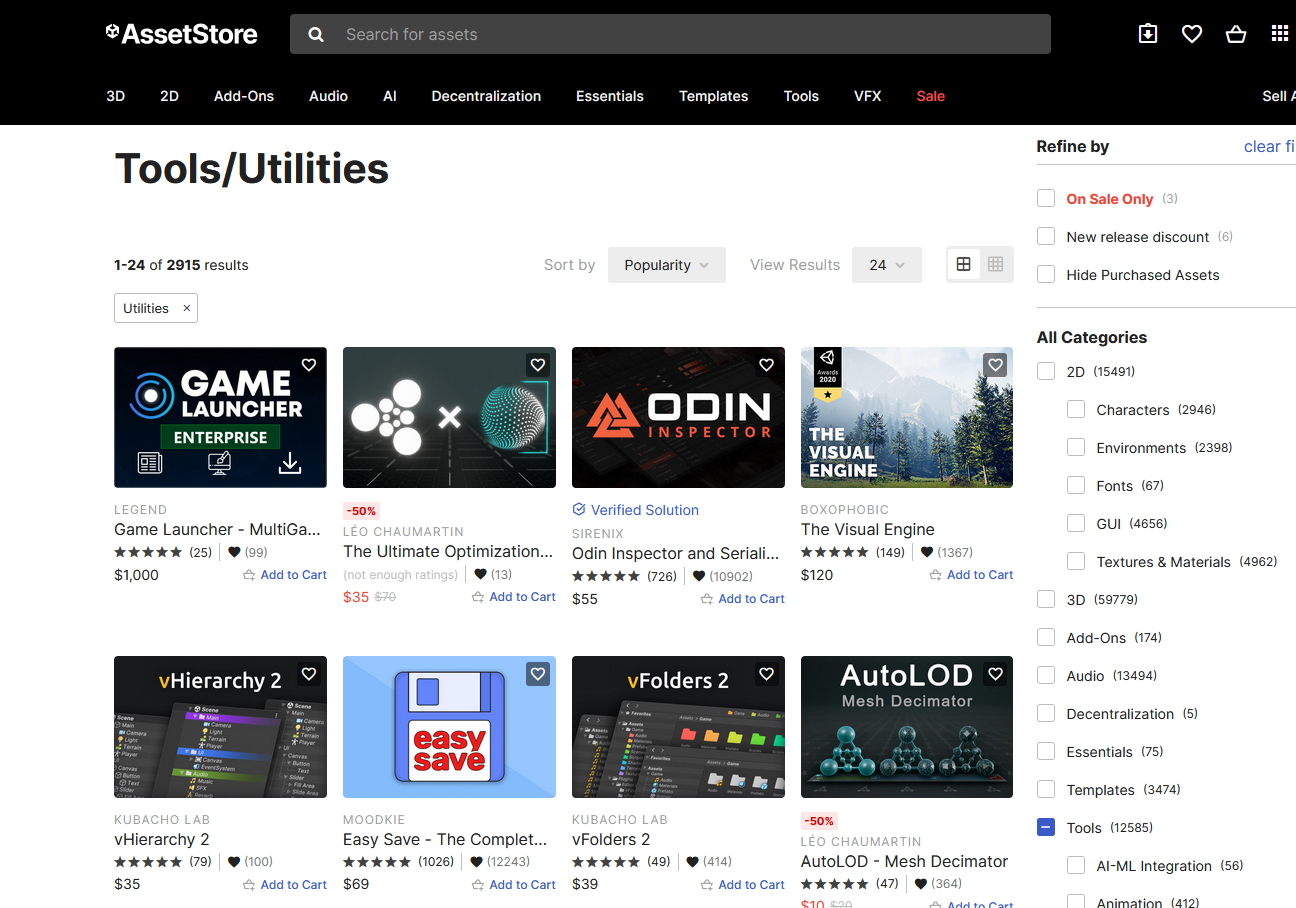Check the Environments subcategory checkbox

pos(1076,447)
